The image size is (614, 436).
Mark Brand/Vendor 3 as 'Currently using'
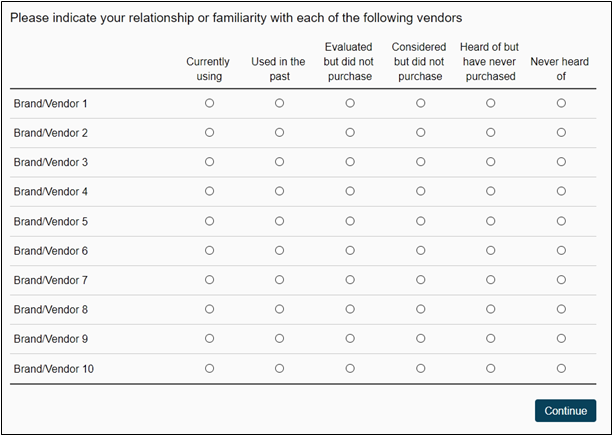pos(209,162)
